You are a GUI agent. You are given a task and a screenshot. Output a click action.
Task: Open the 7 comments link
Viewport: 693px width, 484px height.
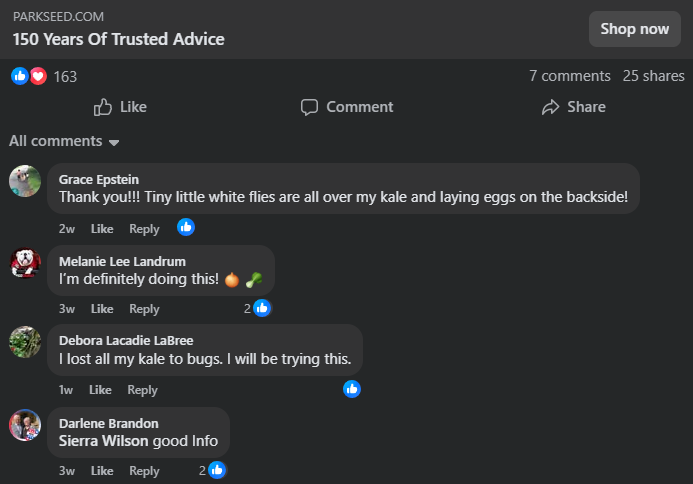[x=569, y=76]
